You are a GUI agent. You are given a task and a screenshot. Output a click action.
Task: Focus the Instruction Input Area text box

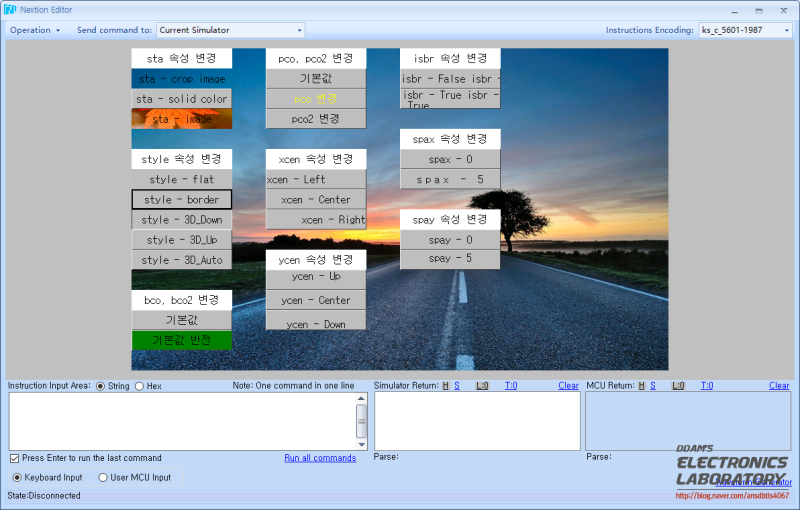click(182, 421)
